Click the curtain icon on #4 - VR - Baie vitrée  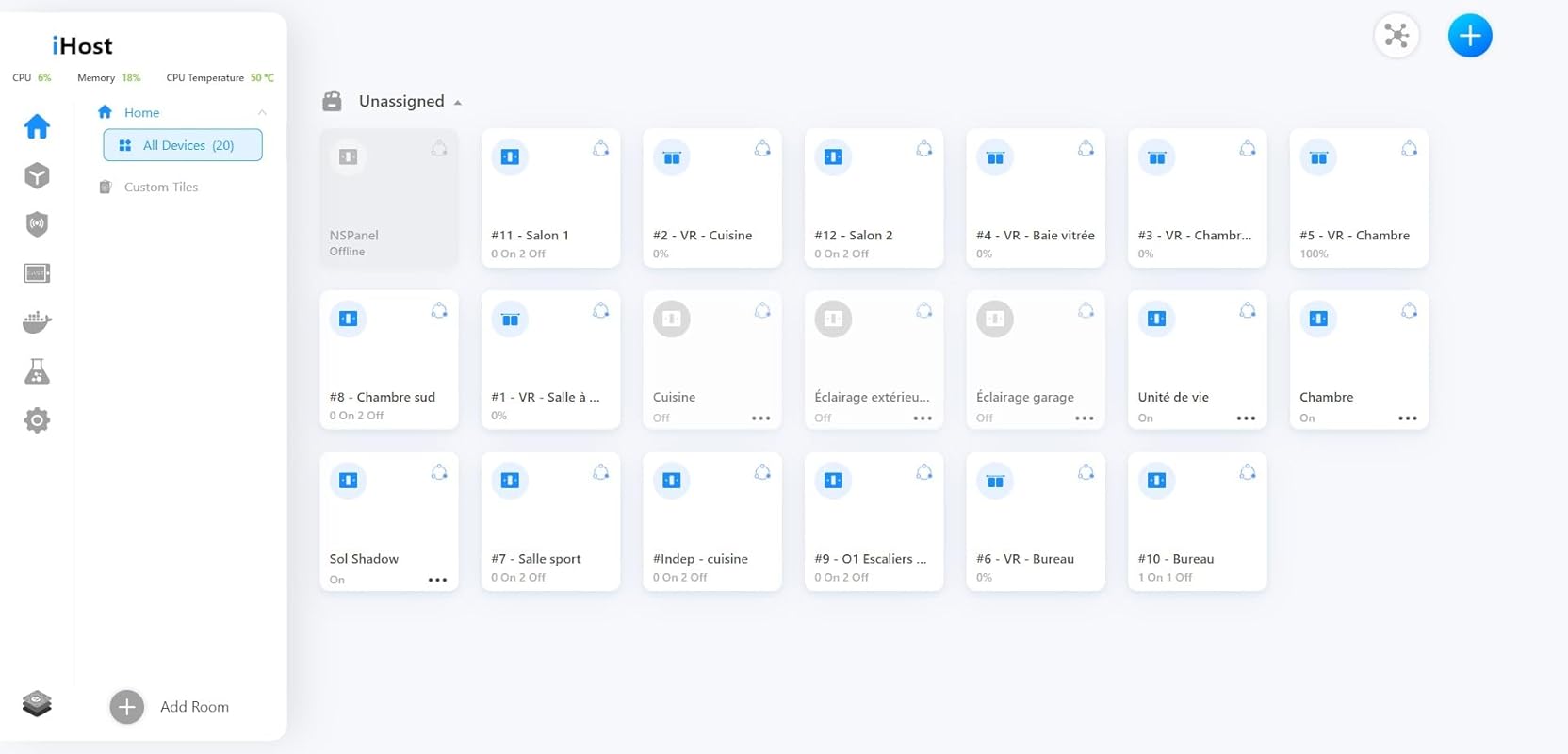[995, 157]
